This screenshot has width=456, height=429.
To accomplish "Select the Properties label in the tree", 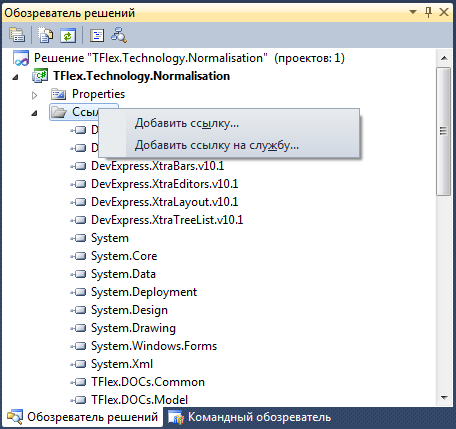I will point(98,94).
